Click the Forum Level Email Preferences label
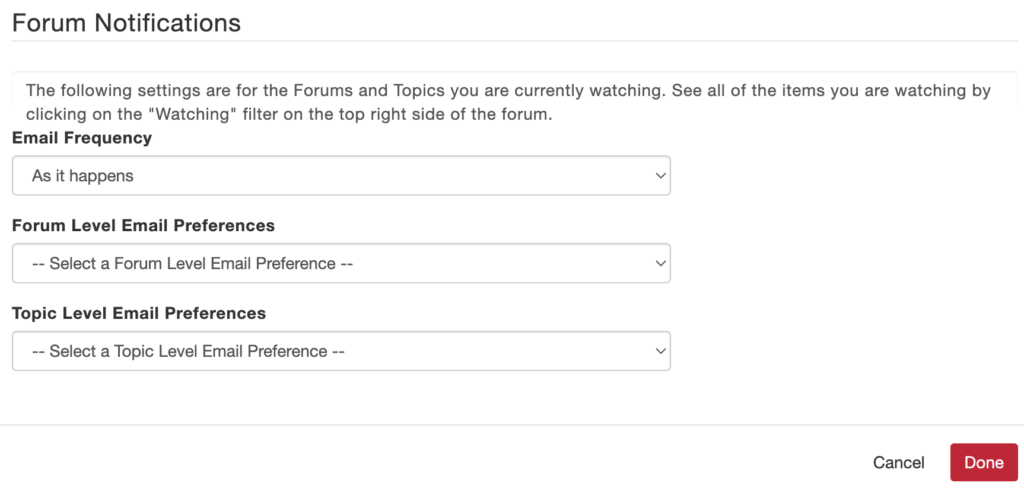This screenshot has height=492, width=1024. point(144,225)
